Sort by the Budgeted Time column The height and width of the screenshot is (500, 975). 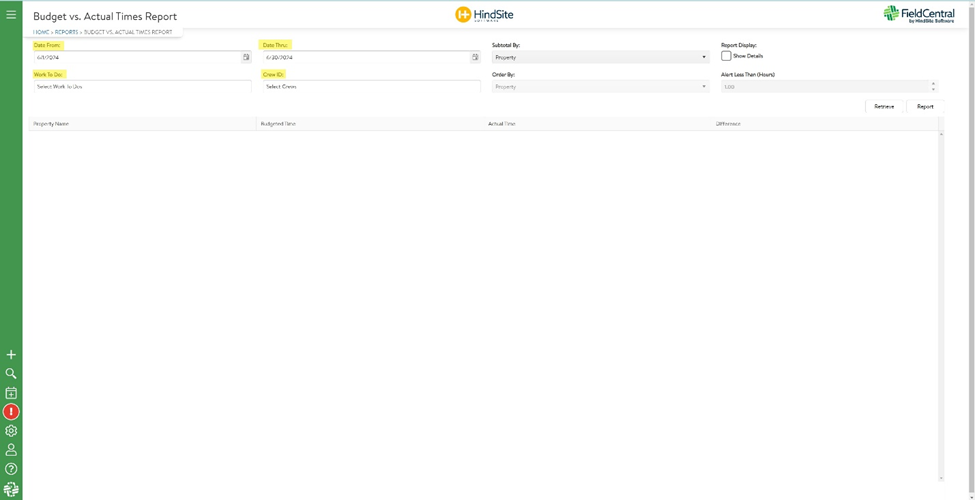point(371,124)
